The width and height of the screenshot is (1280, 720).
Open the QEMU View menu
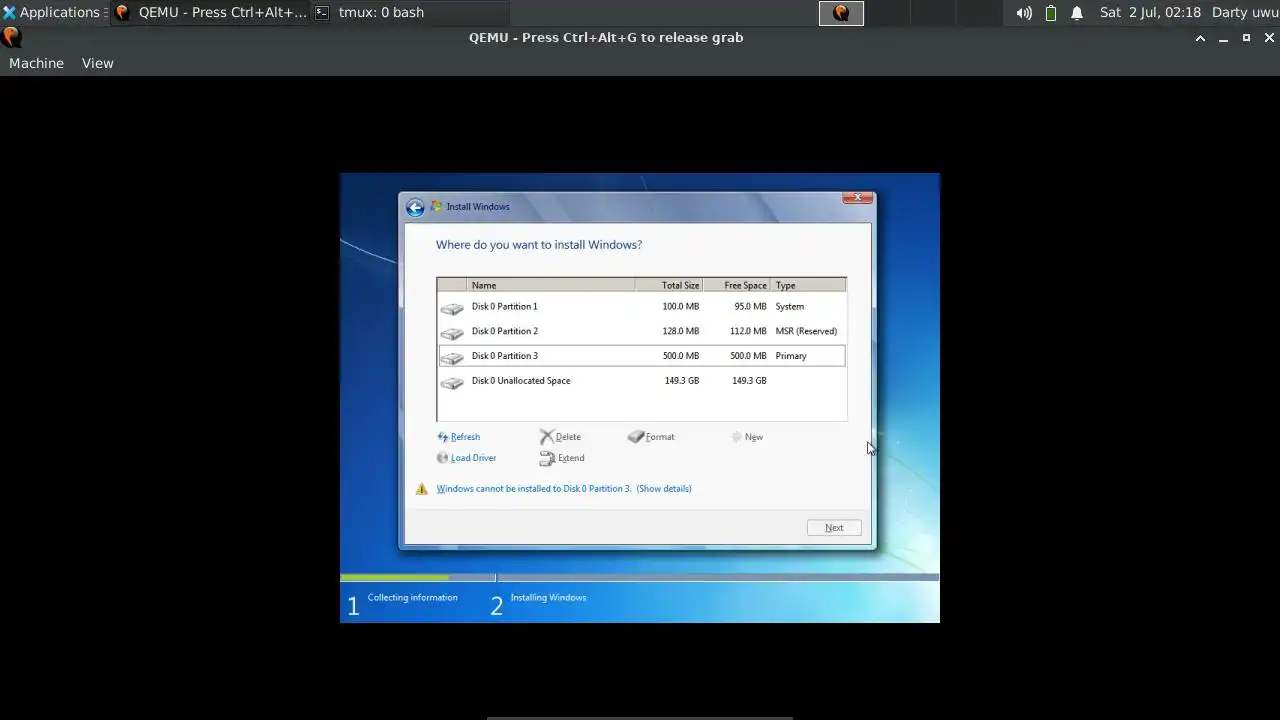click(x=97, y=63)
